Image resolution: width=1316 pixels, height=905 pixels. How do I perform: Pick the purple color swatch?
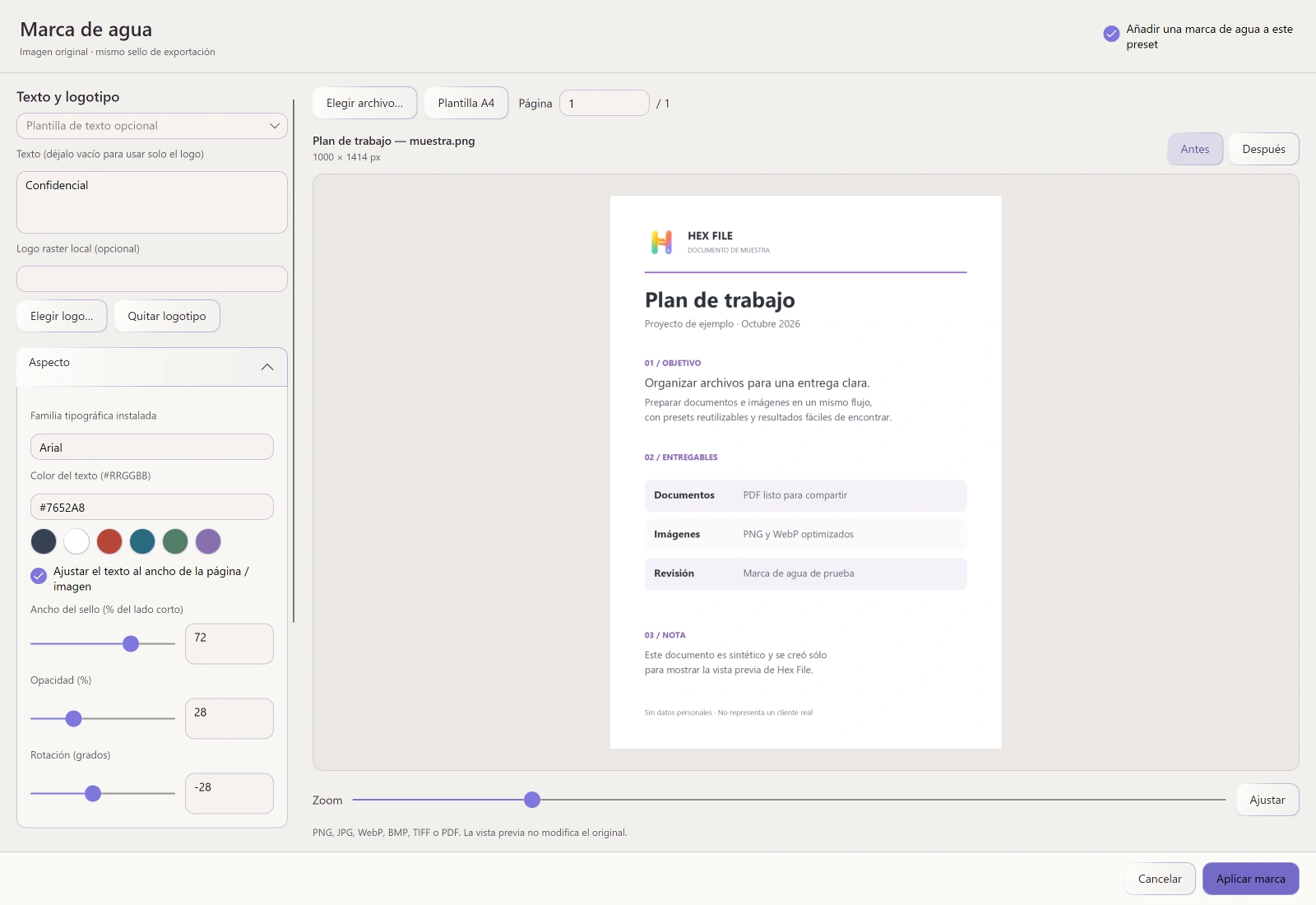208,541
